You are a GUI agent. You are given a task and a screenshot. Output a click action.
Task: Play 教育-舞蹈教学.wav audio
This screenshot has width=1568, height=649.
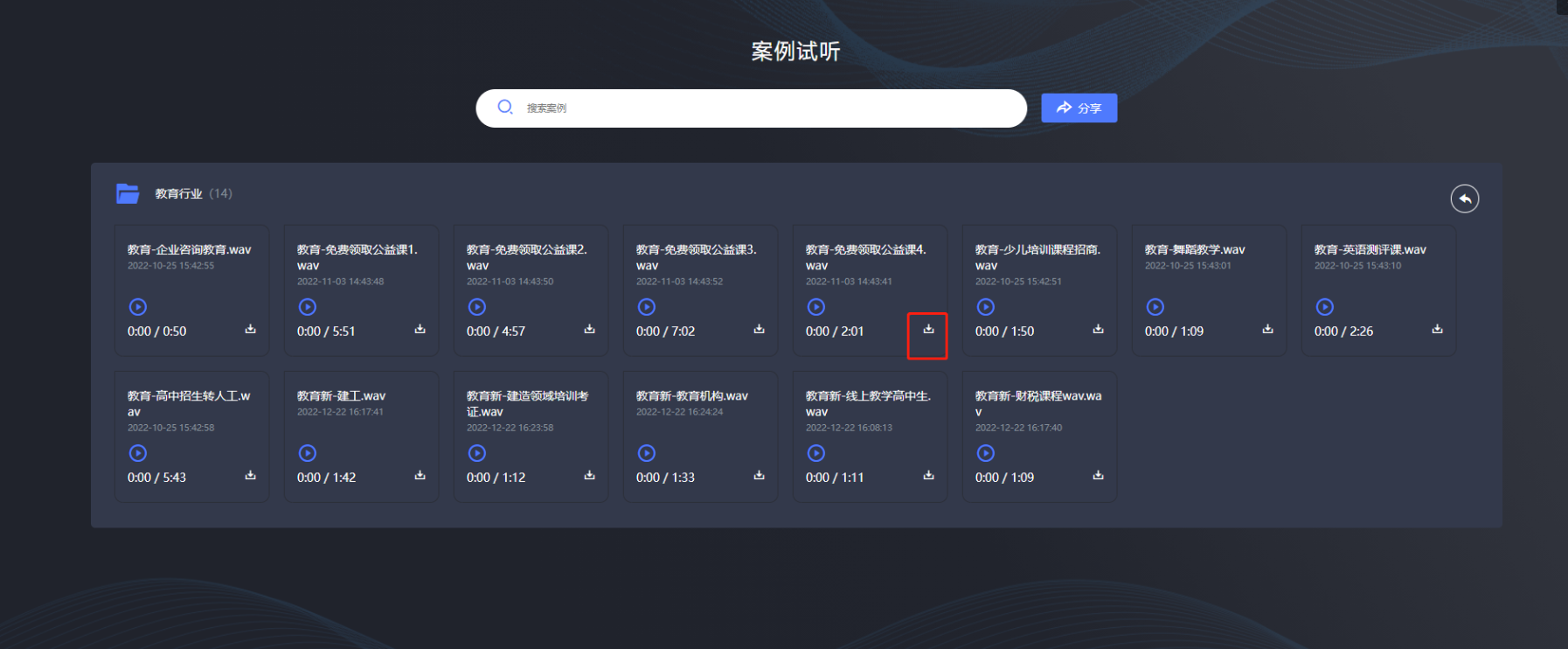point(1155,307)
